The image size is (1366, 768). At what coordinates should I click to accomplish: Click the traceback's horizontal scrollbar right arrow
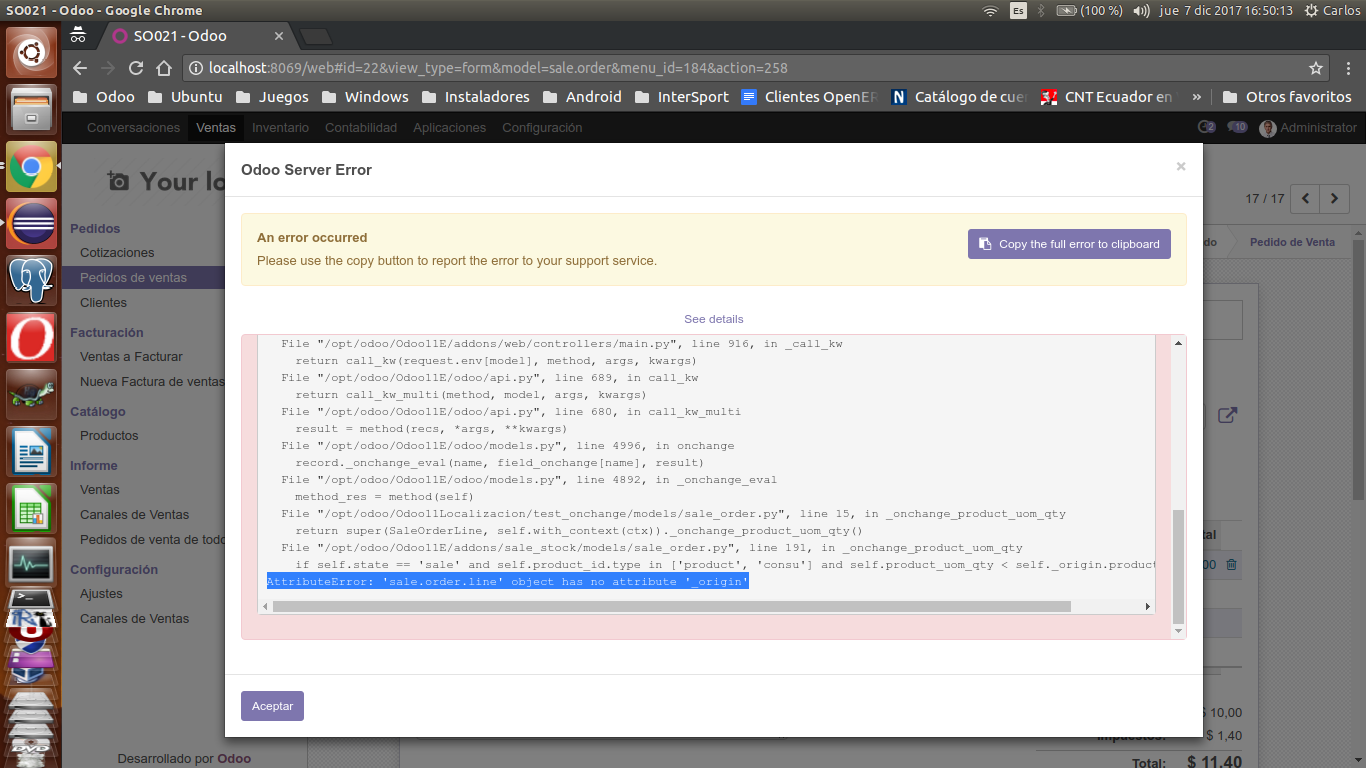point(1146,605)
